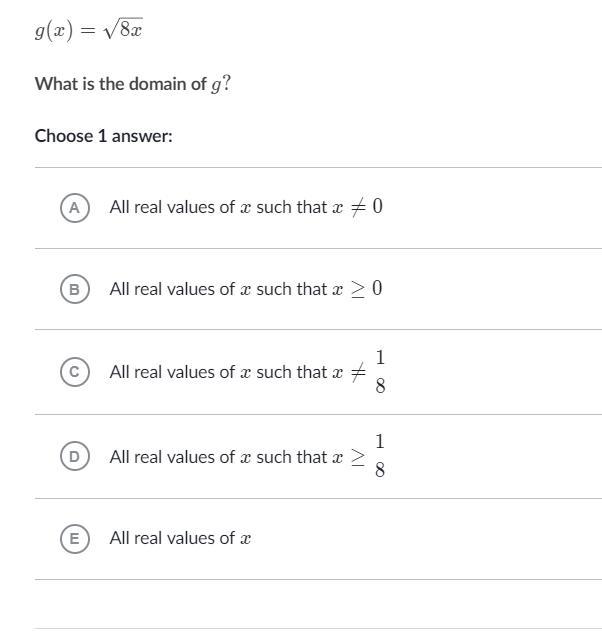
Task: Pick the answer text 'x ≥ 1/8'
Action: 245,457
